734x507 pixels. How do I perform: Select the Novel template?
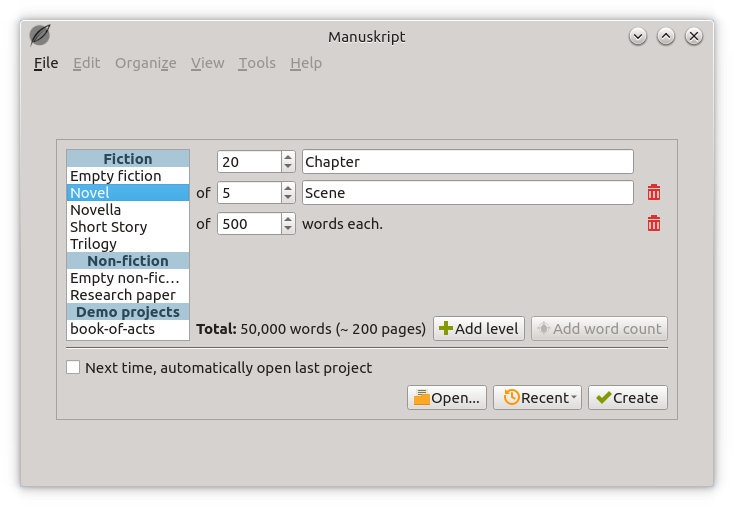128,192
